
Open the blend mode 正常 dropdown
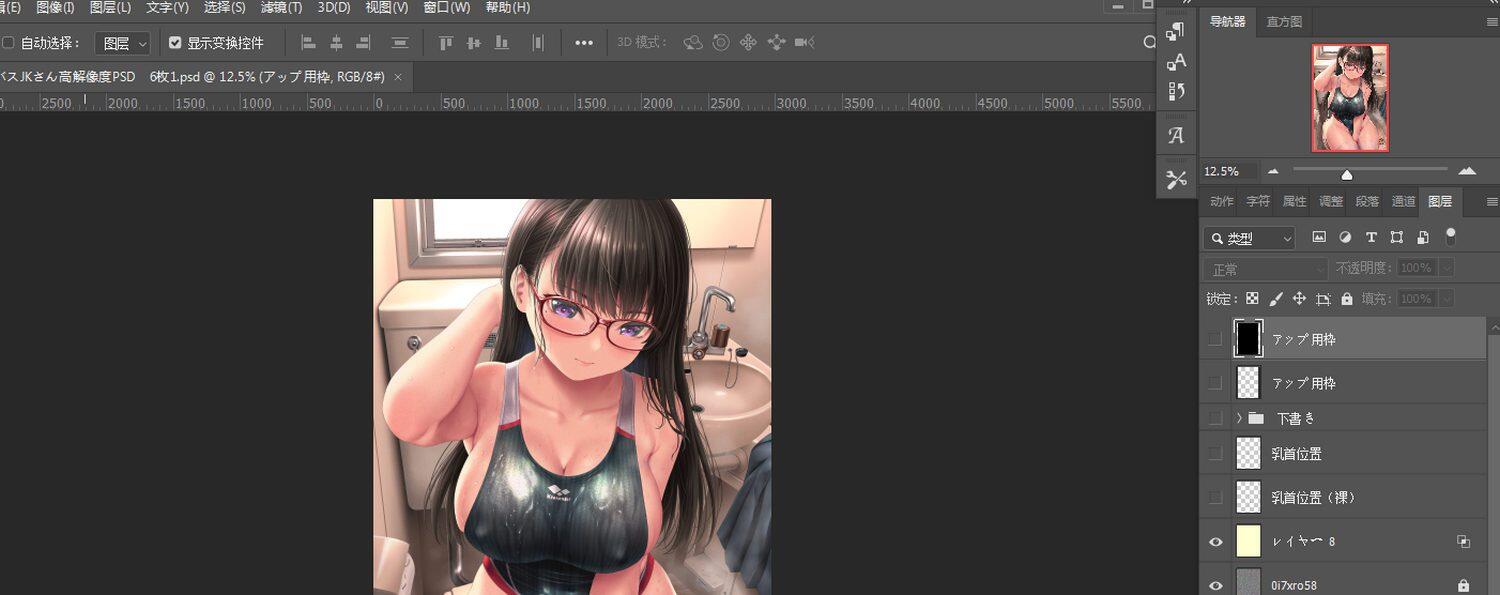(1267, 269)
